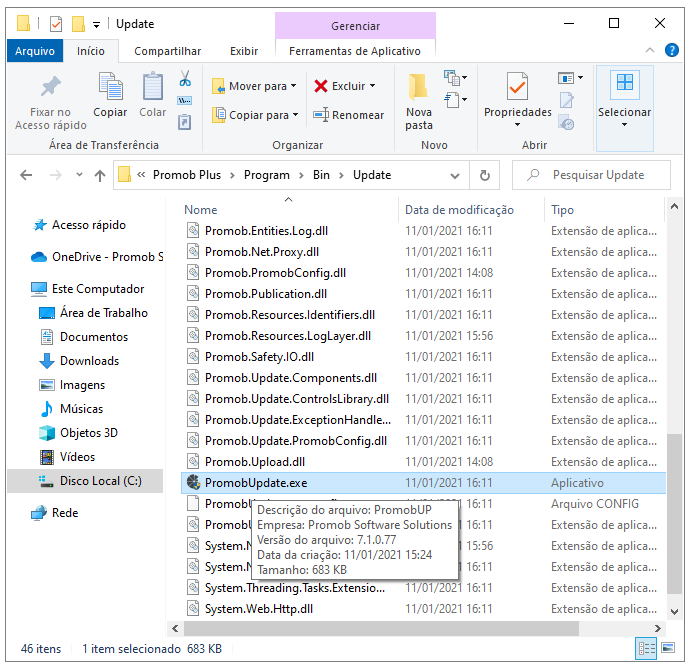Click Pin to Quick Access (Fixar no Acesso rápido)
The height and width of the screenshot is (670, 693).
[x=50, y=103]
